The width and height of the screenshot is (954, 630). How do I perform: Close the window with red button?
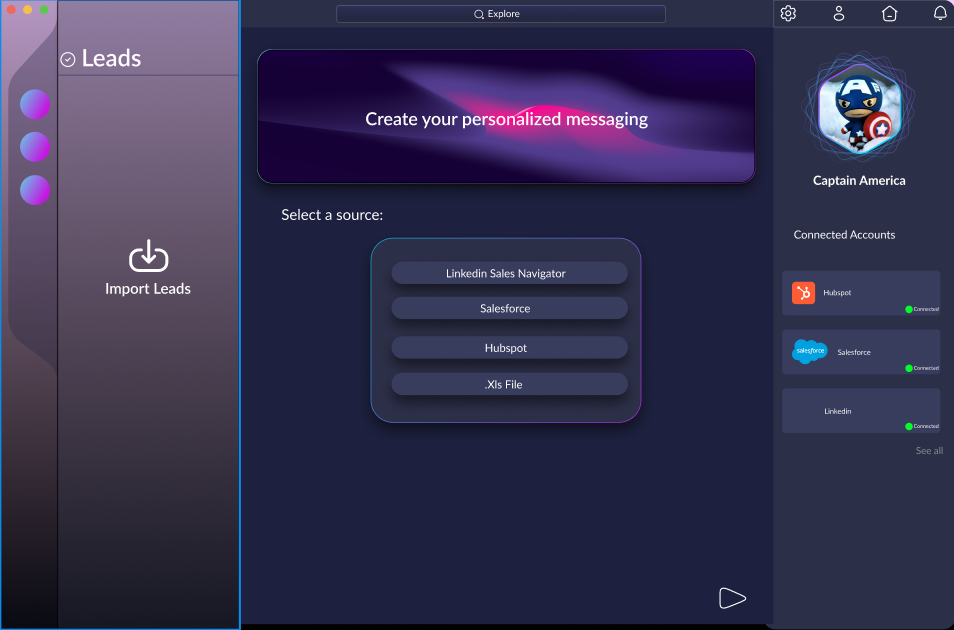pyautogui.click(x=11, y=10)
